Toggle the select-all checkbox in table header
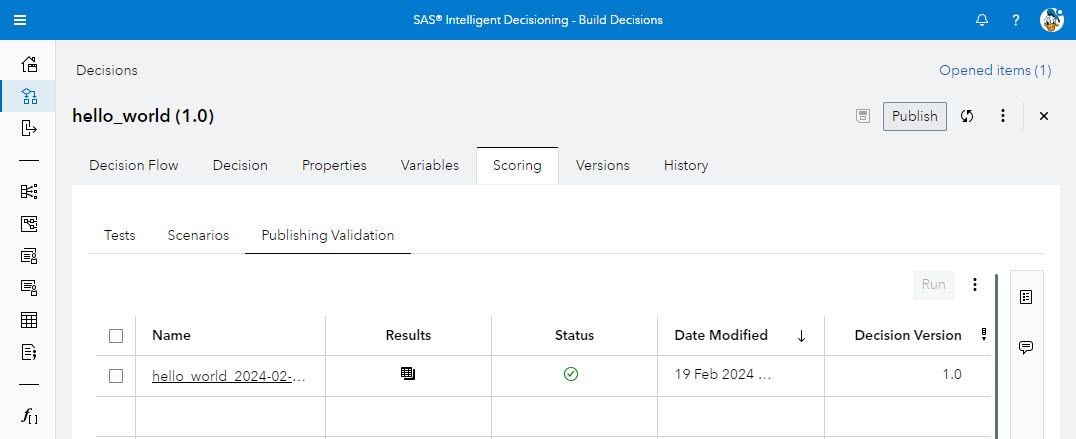Screen dimensions: 1076x439 116,336
